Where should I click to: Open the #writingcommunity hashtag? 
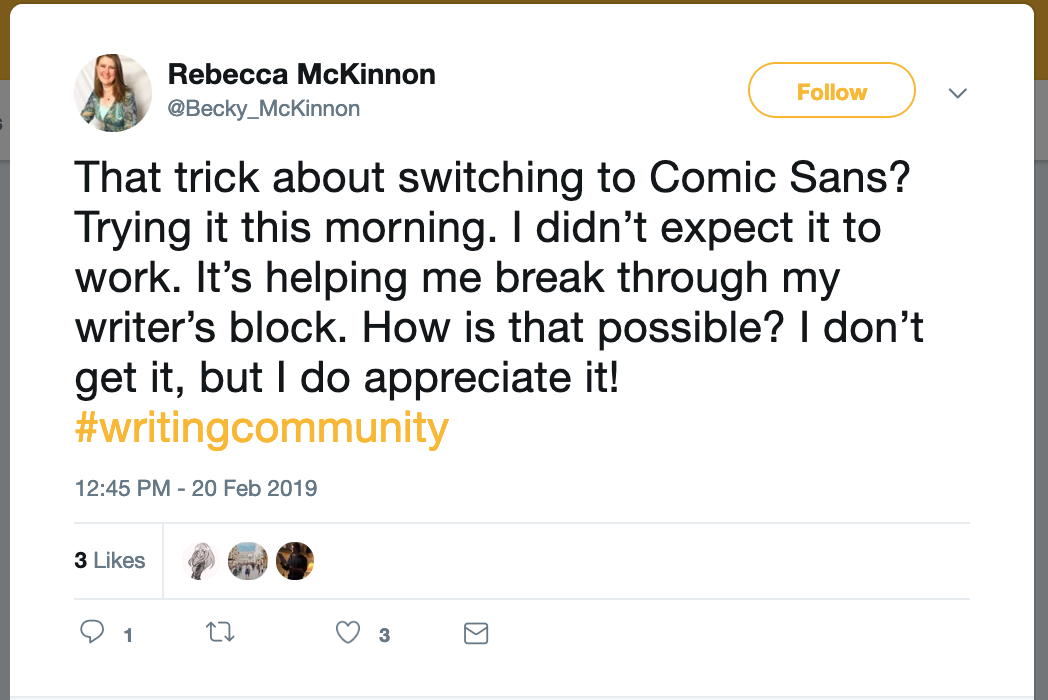pos(262,428)
